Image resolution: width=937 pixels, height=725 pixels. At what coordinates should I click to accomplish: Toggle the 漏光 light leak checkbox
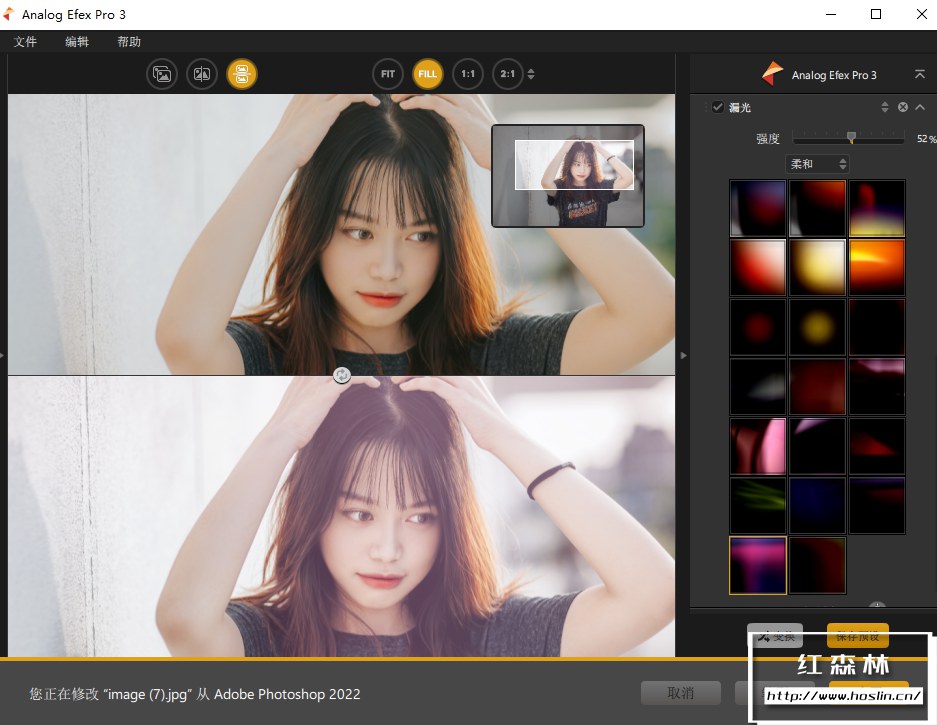click(718, 107)
